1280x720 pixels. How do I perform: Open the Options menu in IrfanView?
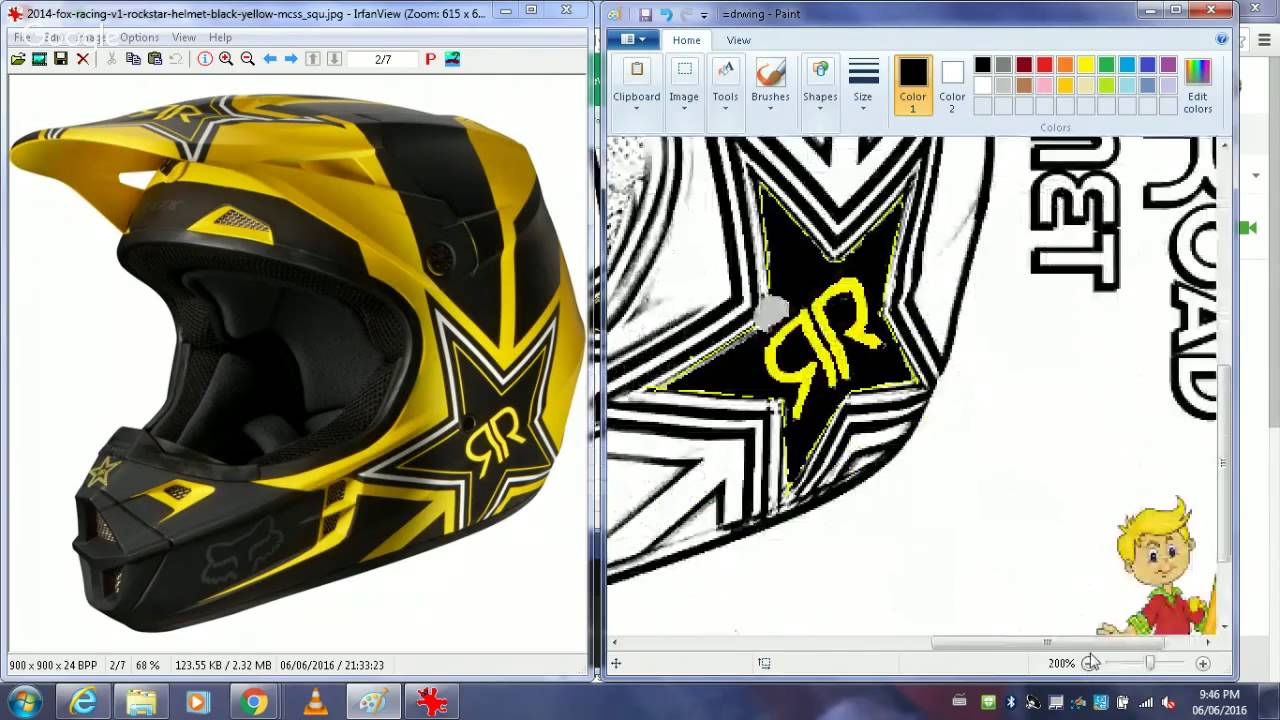[x=139, y=37]
